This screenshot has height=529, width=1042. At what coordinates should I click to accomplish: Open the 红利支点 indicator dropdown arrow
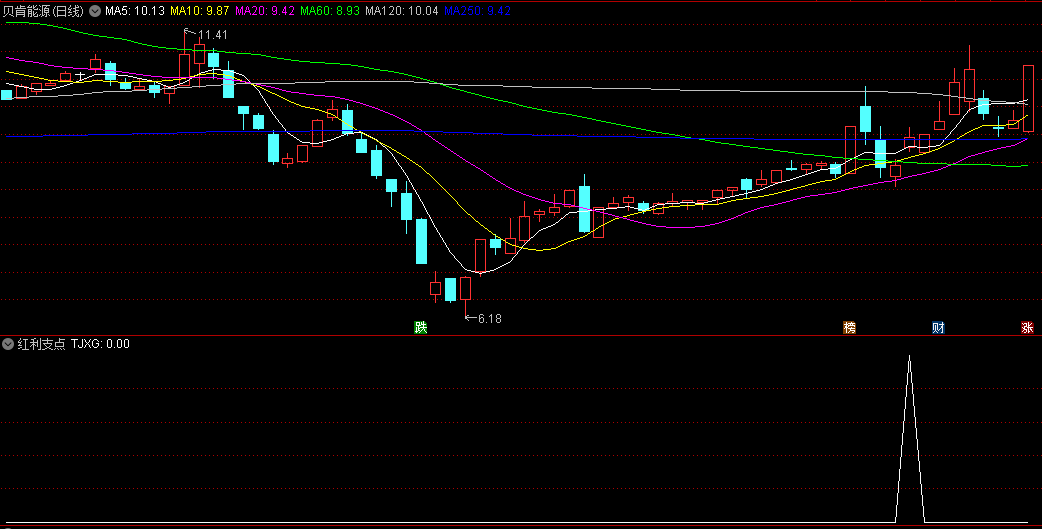(x=8, y=344)
